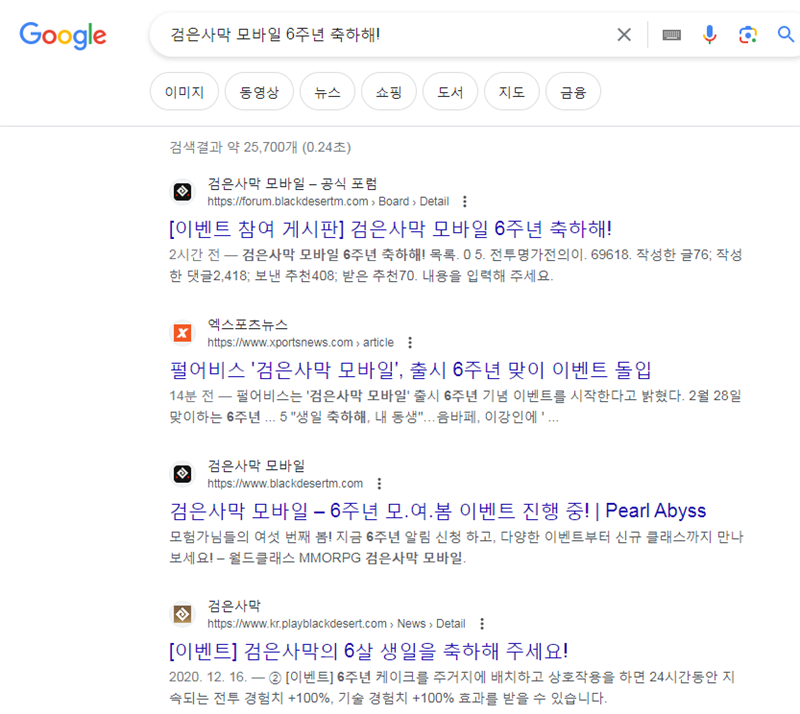Open three-dot menu for Xportsnews result
800x714 pixels.
pos(409,342)
